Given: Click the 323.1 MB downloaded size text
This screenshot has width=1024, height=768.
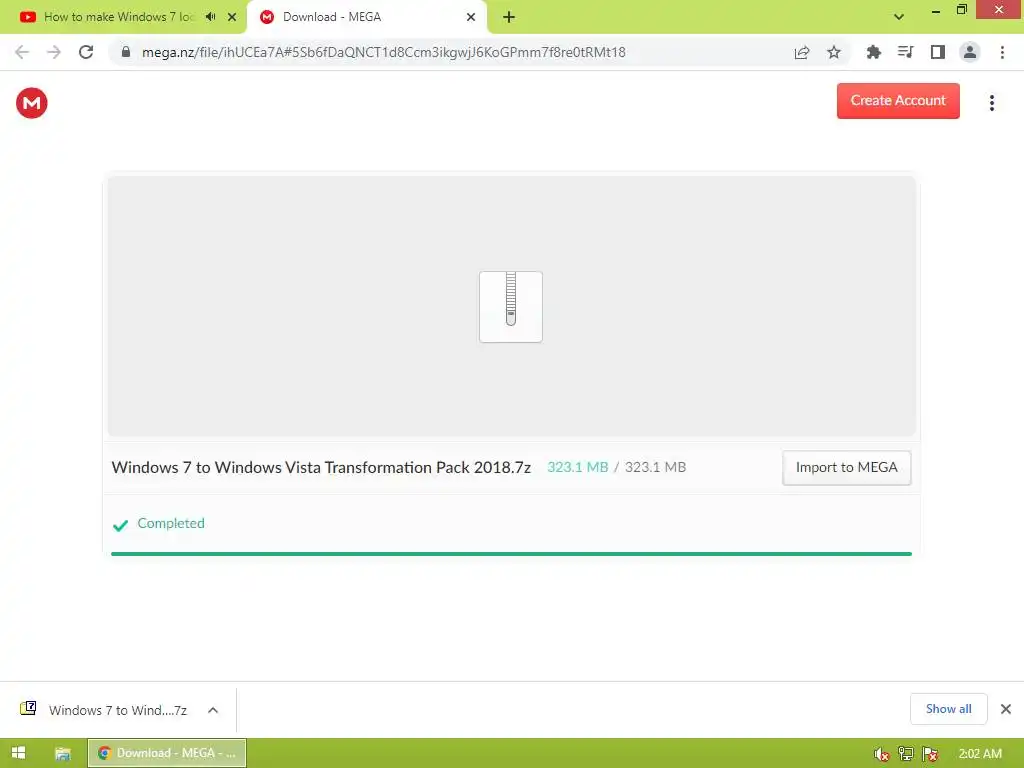Looking at the screenshot, I should point(577,468).
